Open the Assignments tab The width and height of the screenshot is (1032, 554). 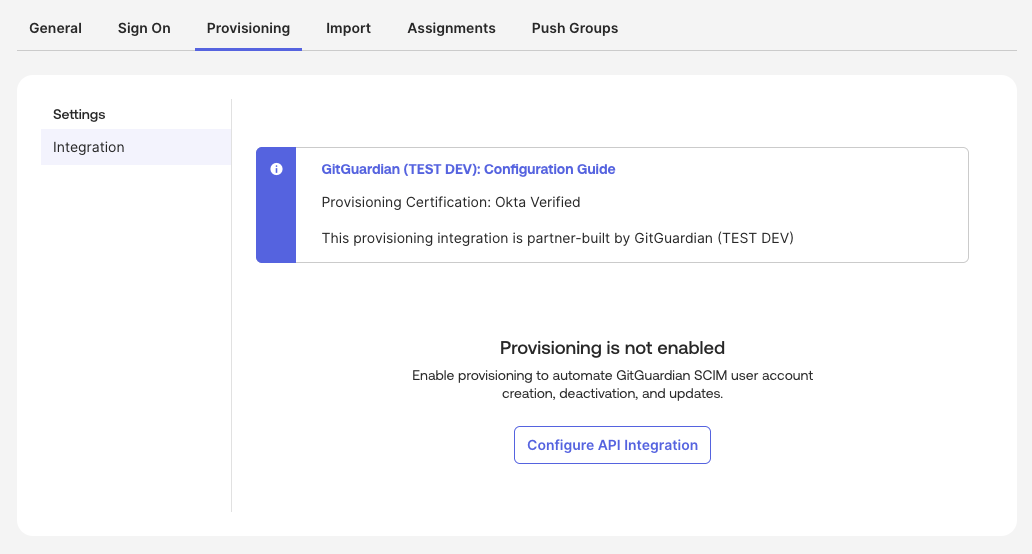[452, 28]
